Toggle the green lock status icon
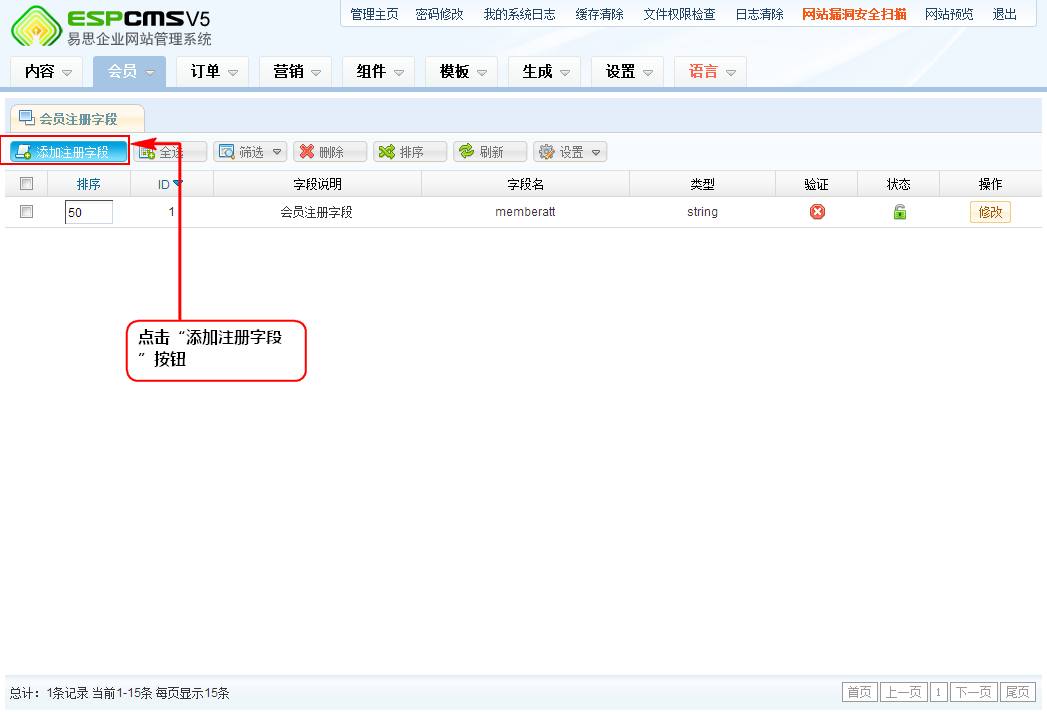 pyautogui.click(x=899, y=212)
